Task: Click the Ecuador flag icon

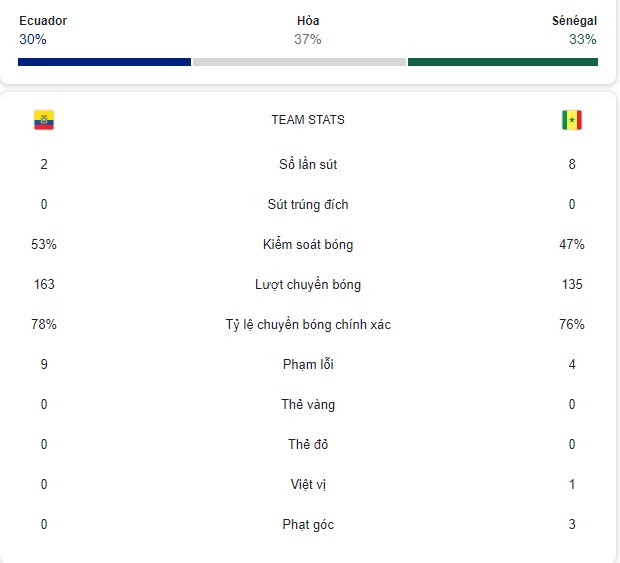Action: point(44,120)
